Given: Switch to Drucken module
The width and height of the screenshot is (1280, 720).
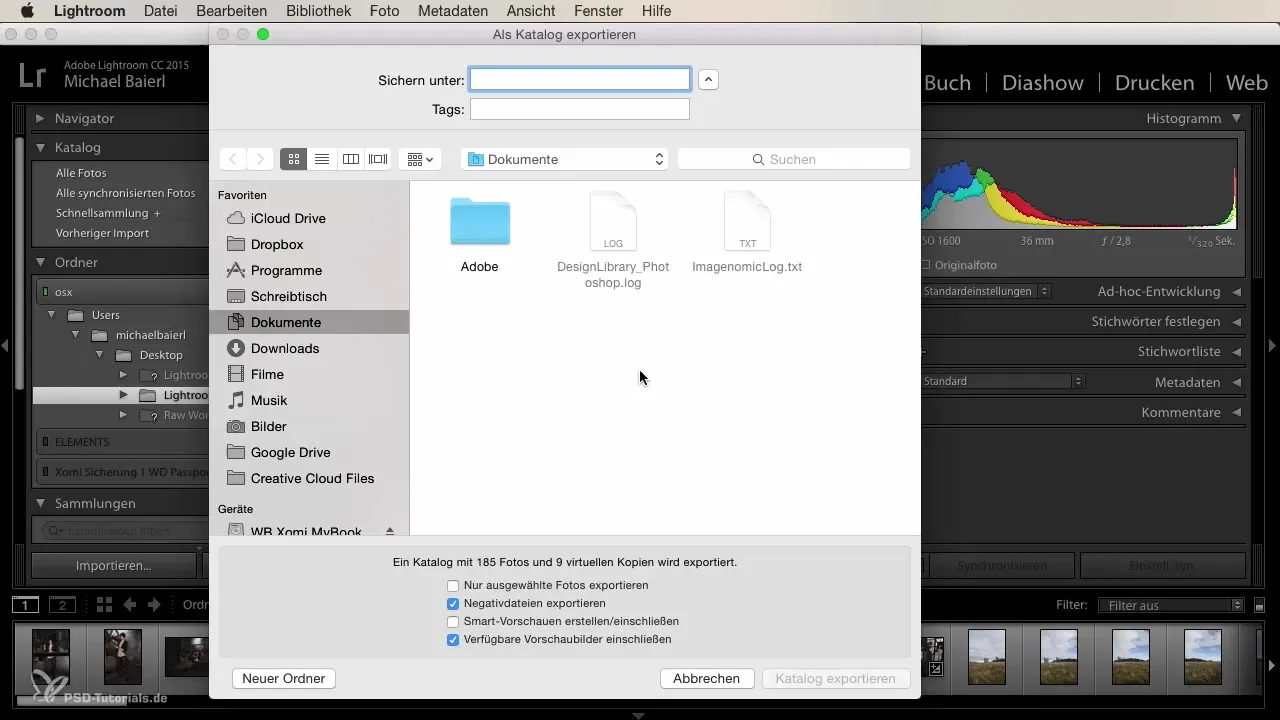Looking at the screenshot, I should (x=1154, y=82).
